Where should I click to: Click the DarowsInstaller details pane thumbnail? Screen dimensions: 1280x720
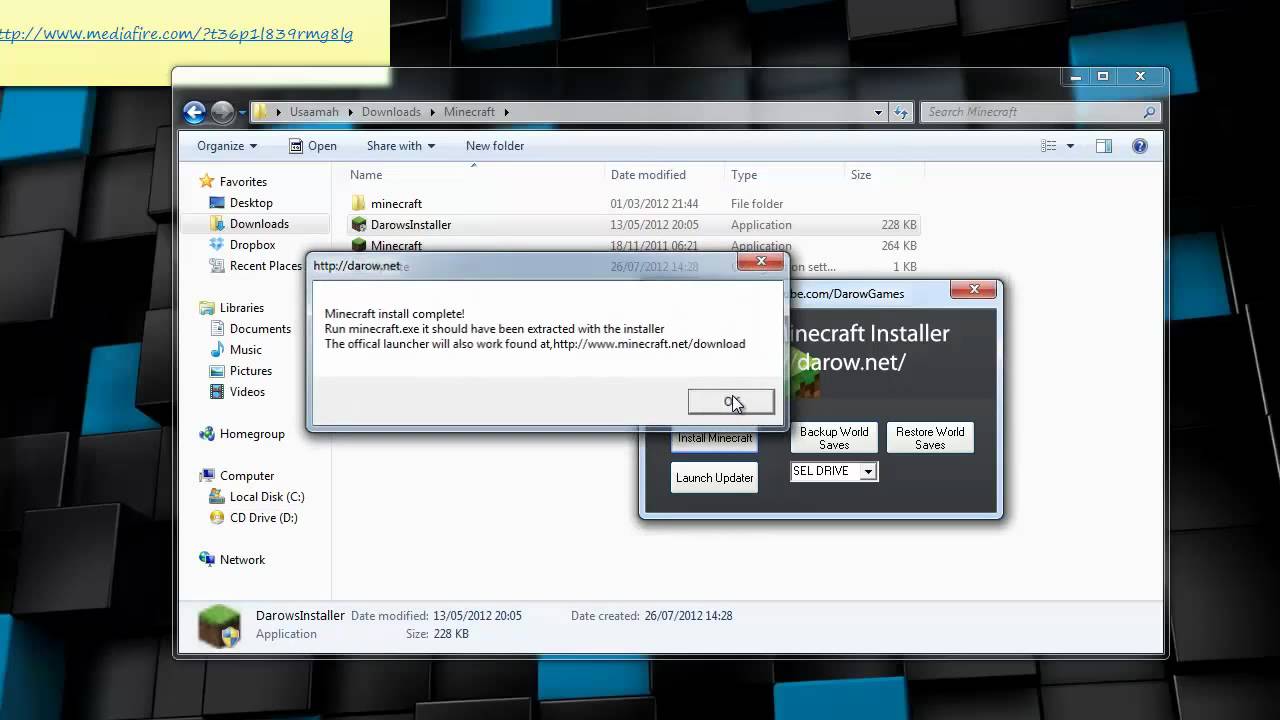pyautogui.click(x=219, y=626)
